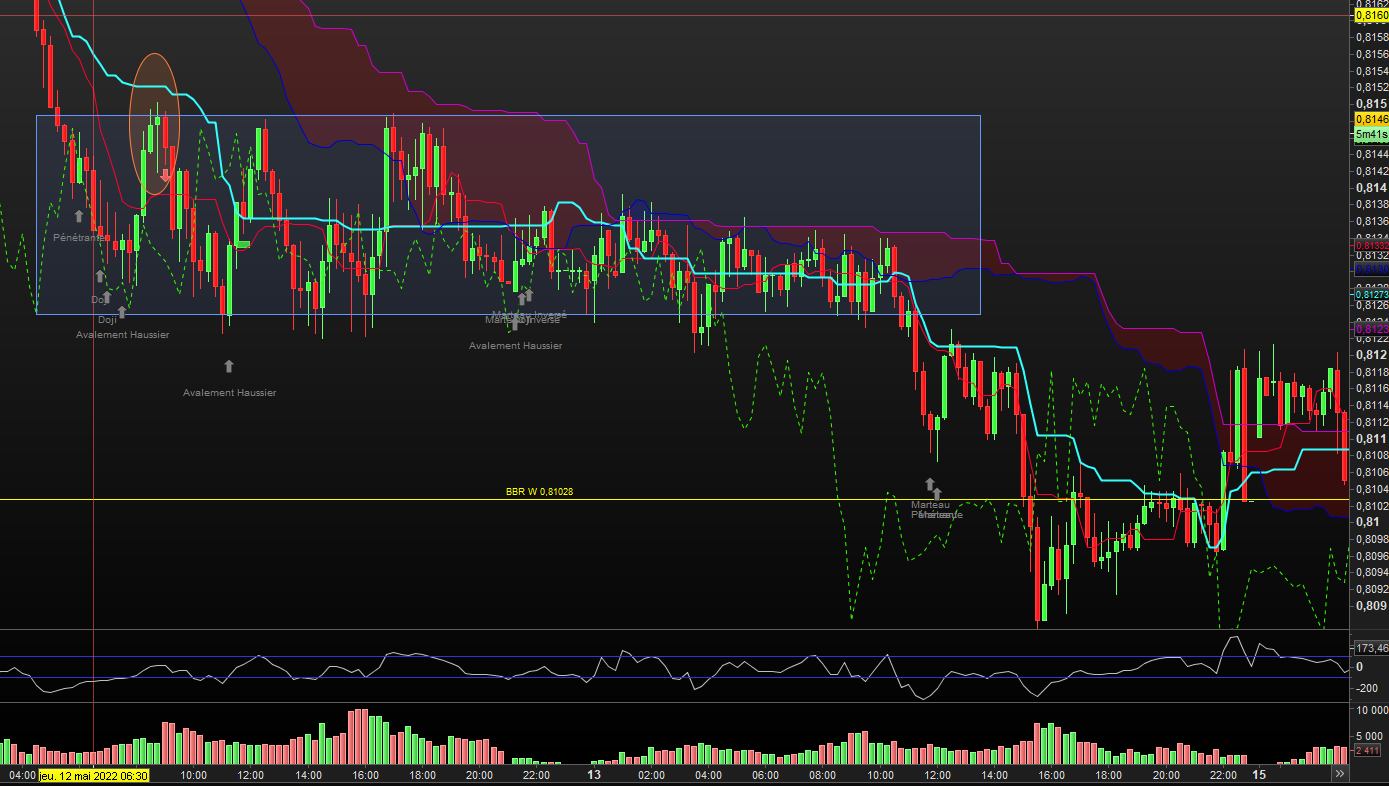Click the double-chevron scroll forward button

point(1340,774)
